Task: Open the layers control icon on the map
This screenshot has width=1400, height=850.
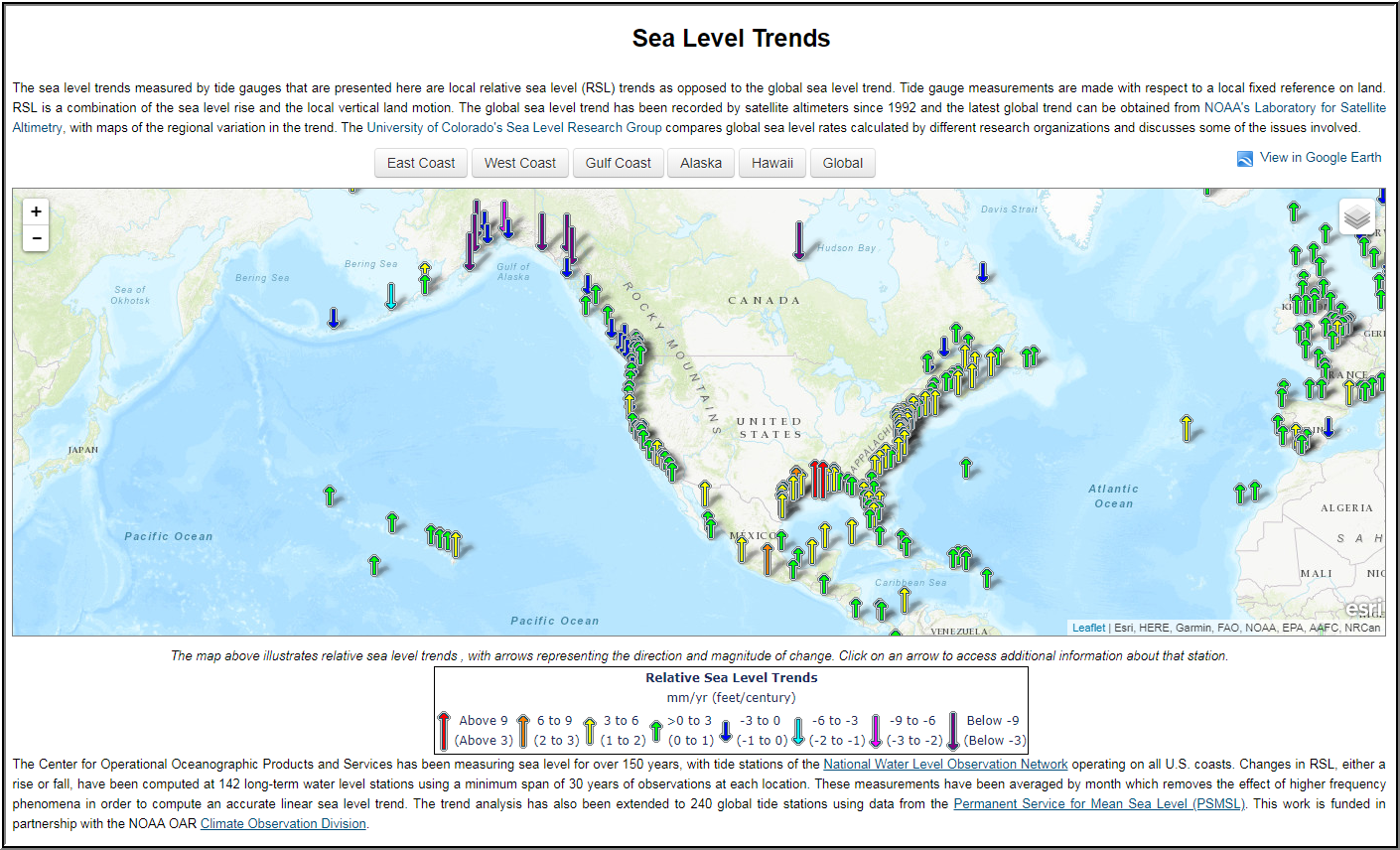Action: point(1356,216)
